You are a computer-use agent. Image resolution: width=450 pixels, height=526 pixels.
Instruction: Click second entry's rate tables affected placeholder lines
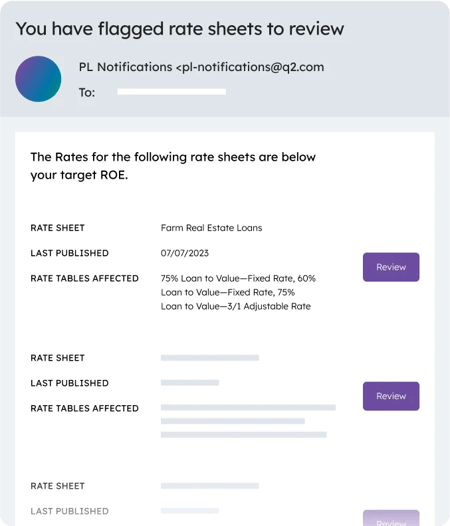pyautogui.click(x=248, y=421)
